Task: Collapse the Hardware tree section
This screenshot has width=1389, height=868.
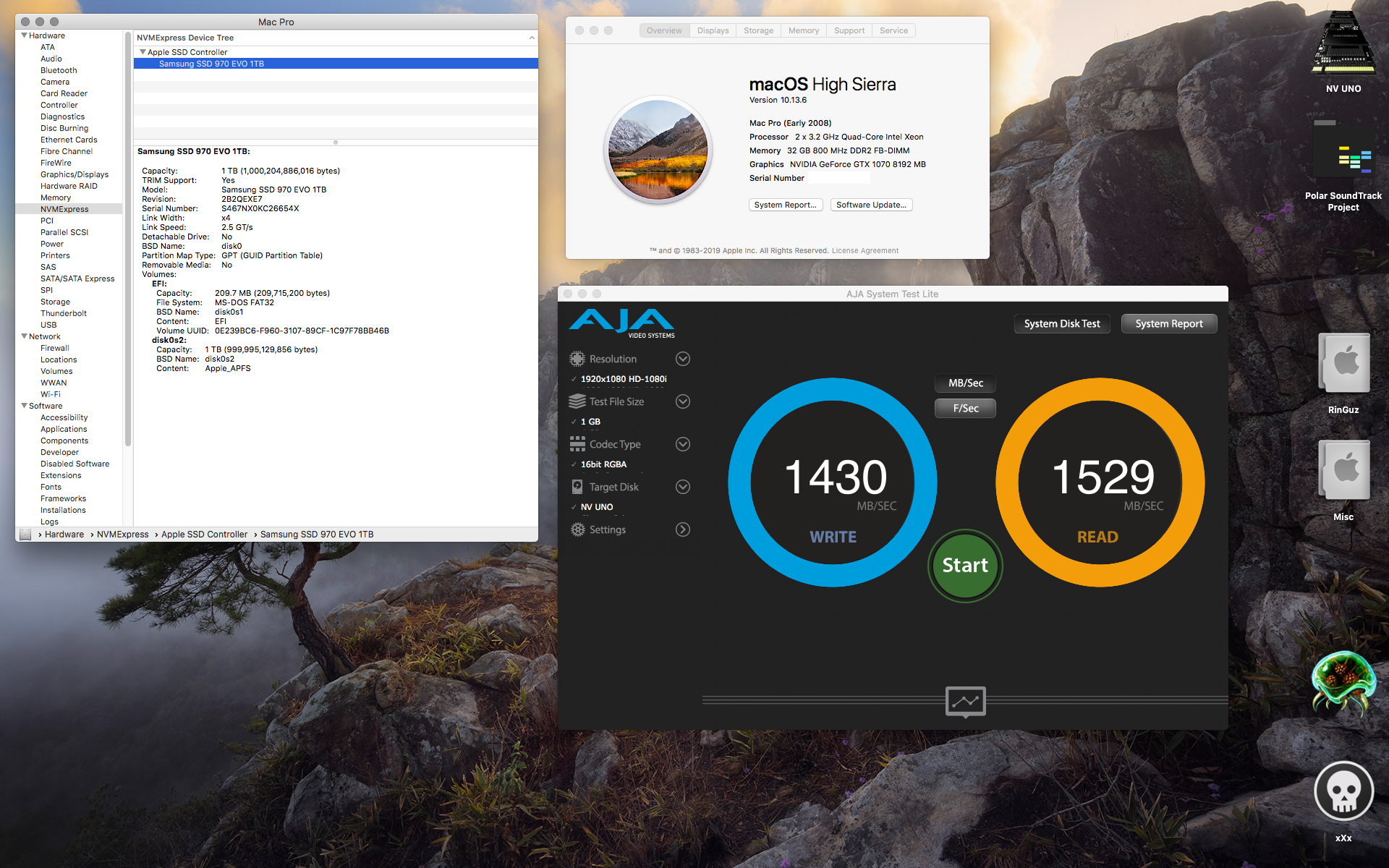Action: point(25,35)
